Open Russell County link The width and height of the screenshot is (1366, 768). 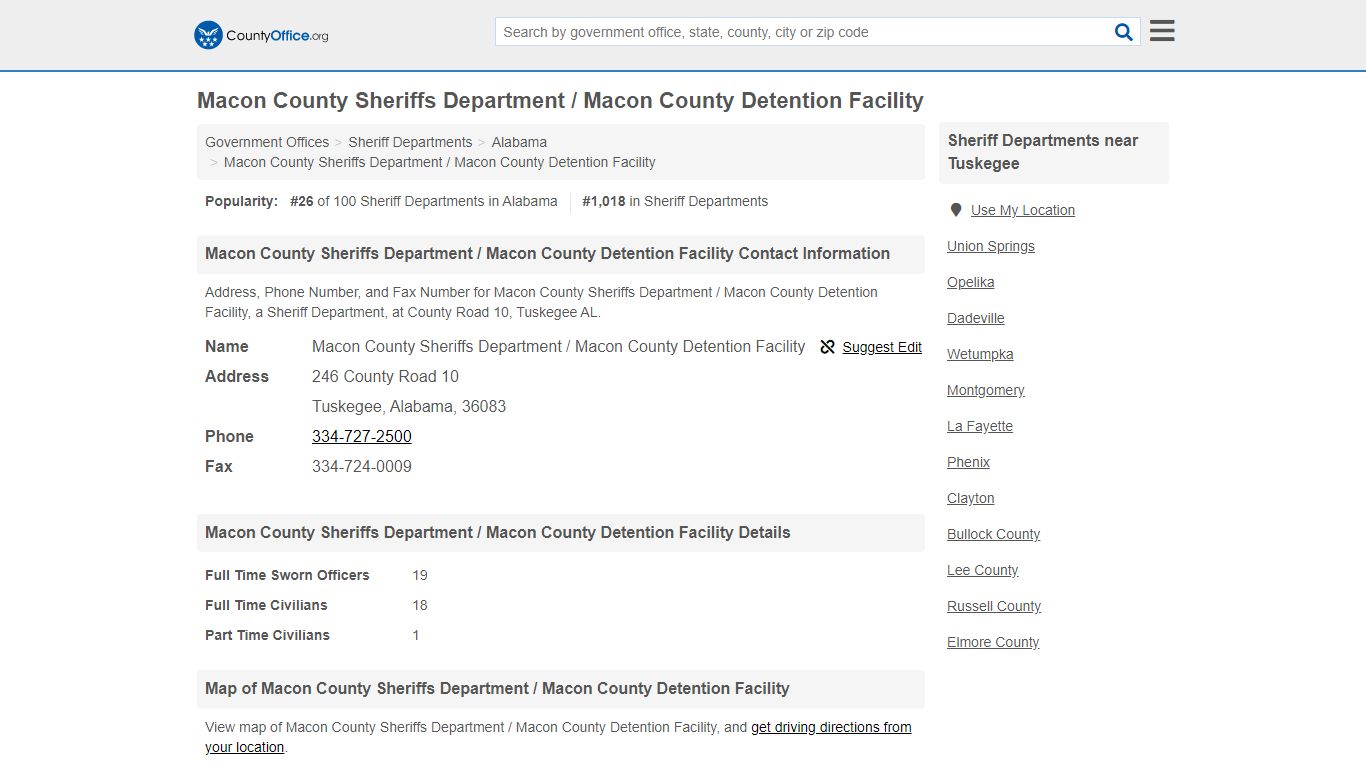994,606
